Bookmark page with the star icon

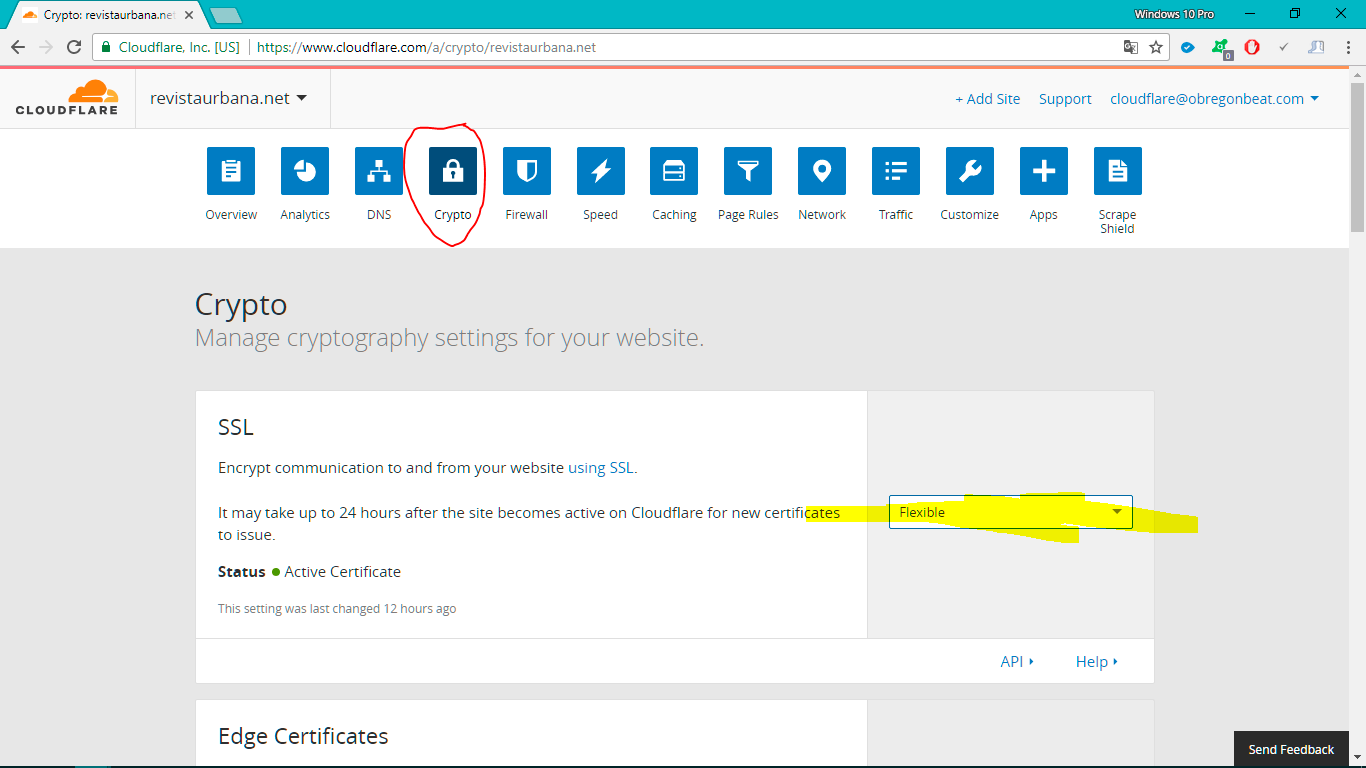pos(1156,47)
